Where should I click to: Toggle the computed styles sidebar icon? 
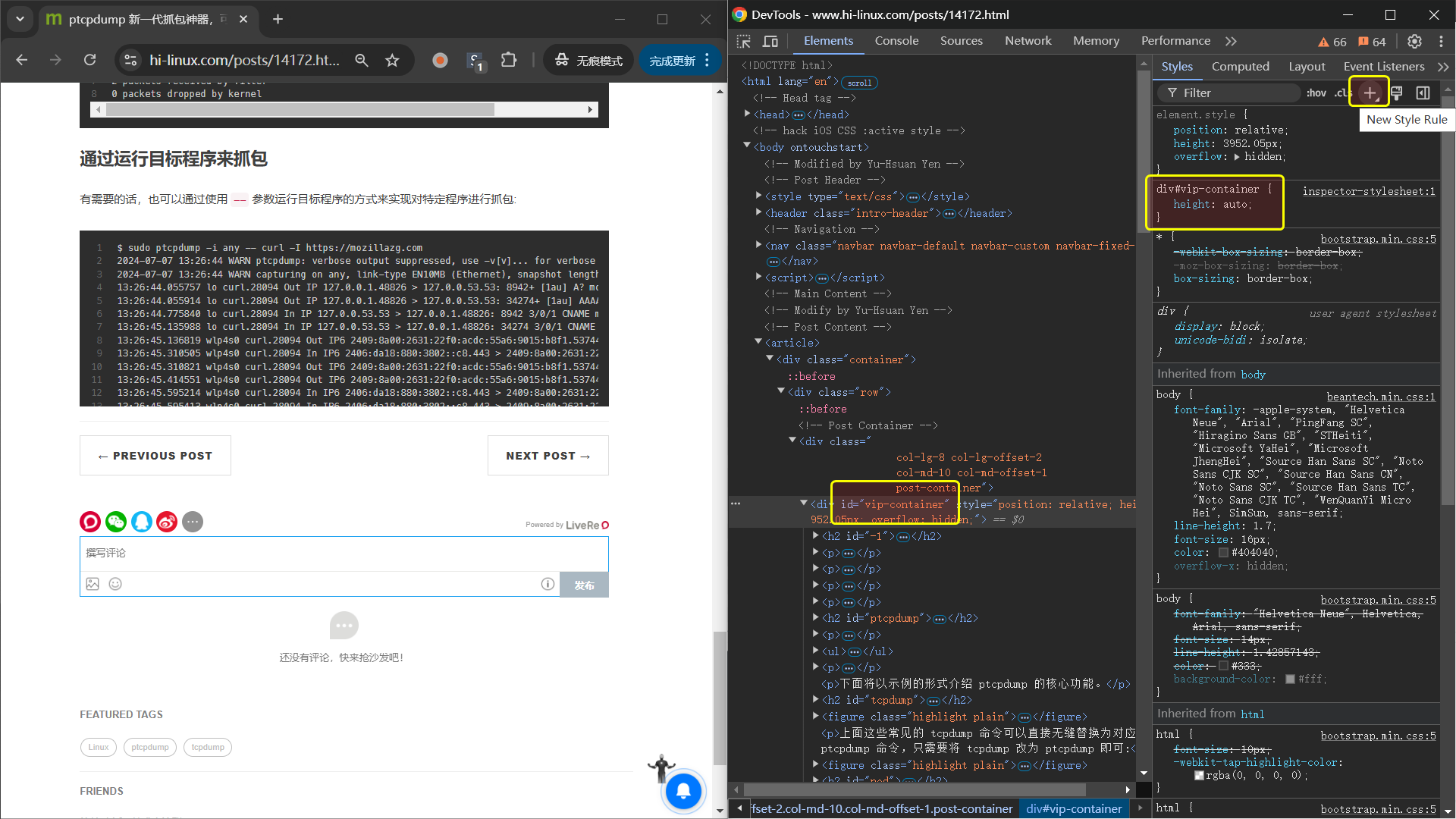point(1423,93)
